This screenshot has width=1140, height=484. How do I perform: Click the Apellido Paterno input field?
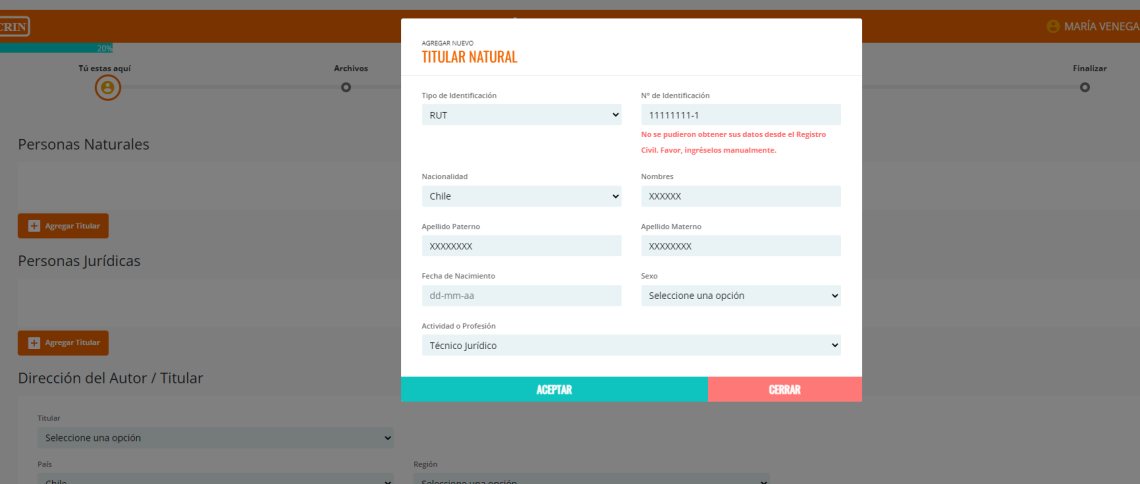point(521,246)
